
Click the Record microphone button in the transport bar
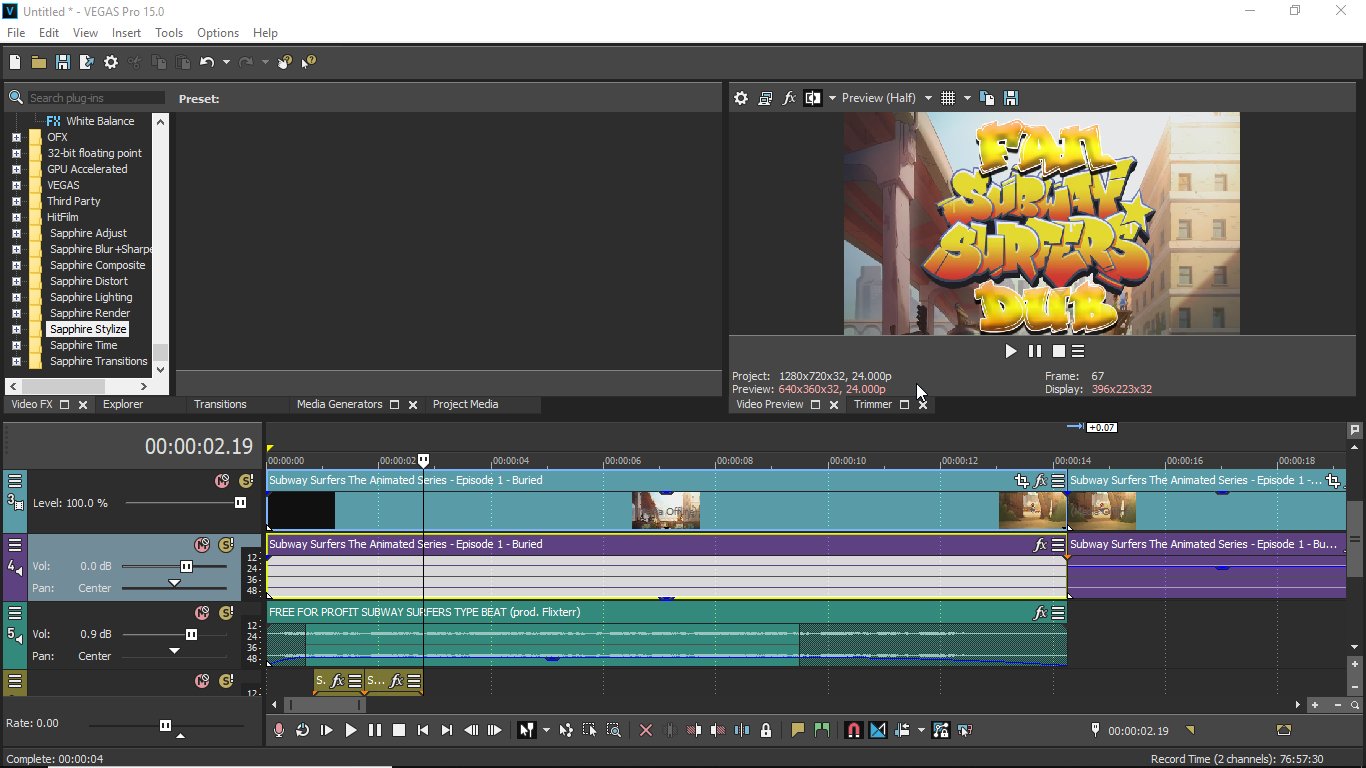coord(279,731)
